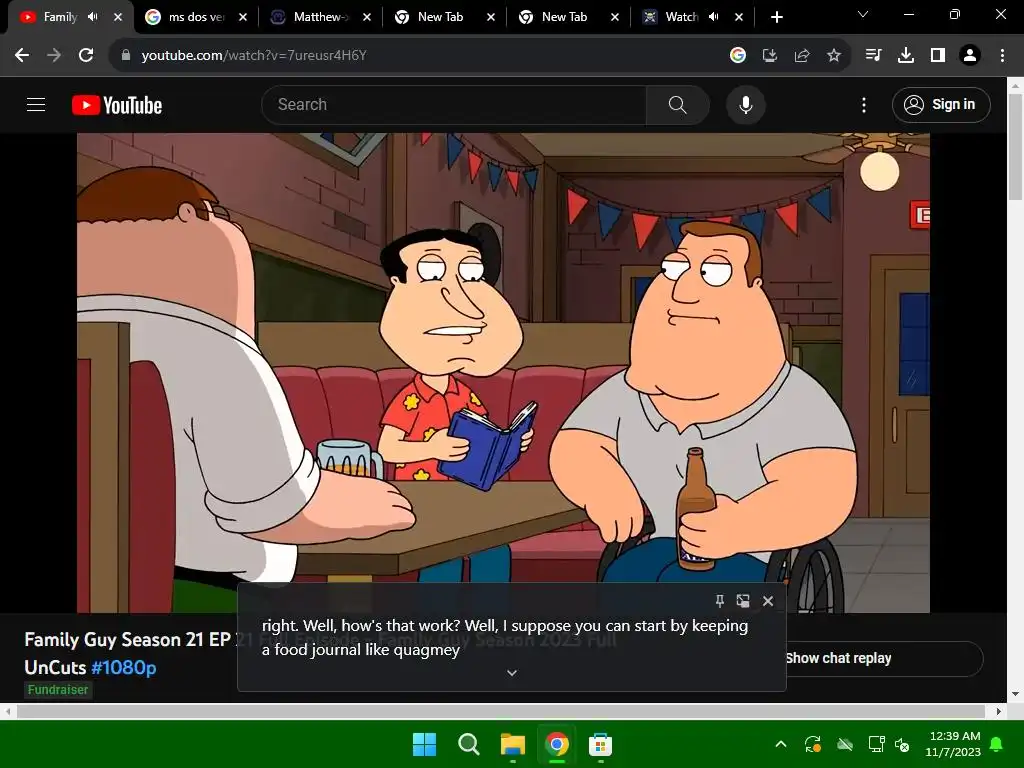Pin the live caption box
Screen dimensions: 1024x768
720,601
